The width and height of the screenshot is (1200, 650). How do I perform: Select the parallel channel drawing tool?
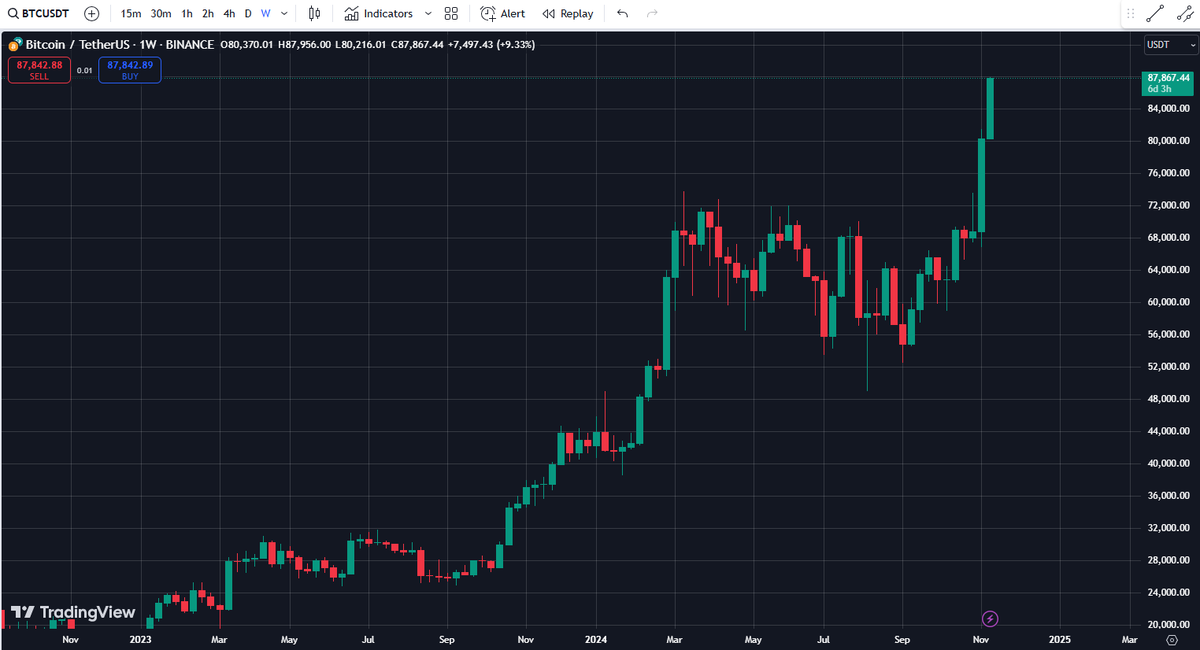point(1184,14)
